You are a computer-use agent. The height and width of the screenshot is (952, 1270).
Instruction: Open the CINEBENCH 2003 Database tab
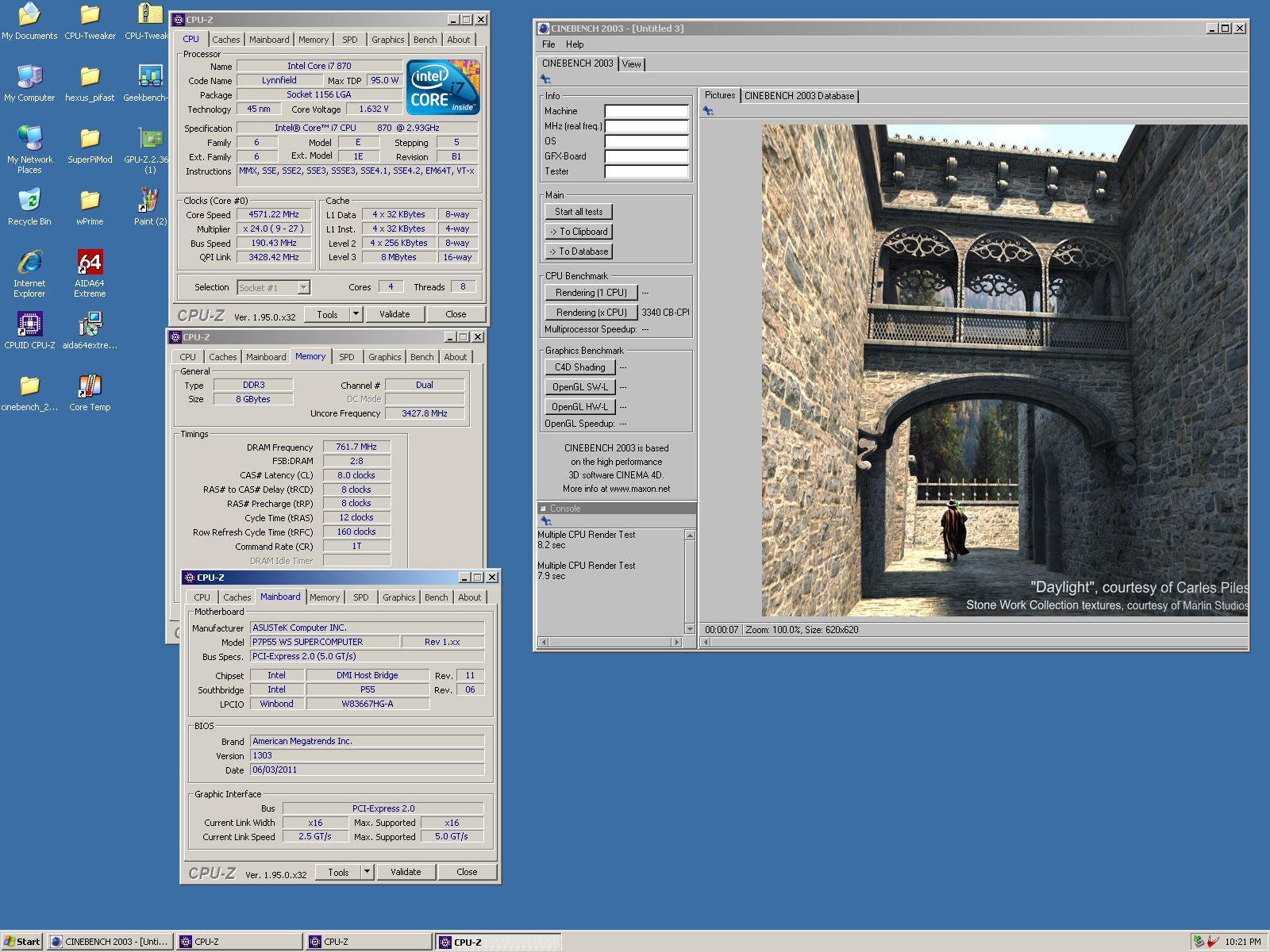[799, 96]
